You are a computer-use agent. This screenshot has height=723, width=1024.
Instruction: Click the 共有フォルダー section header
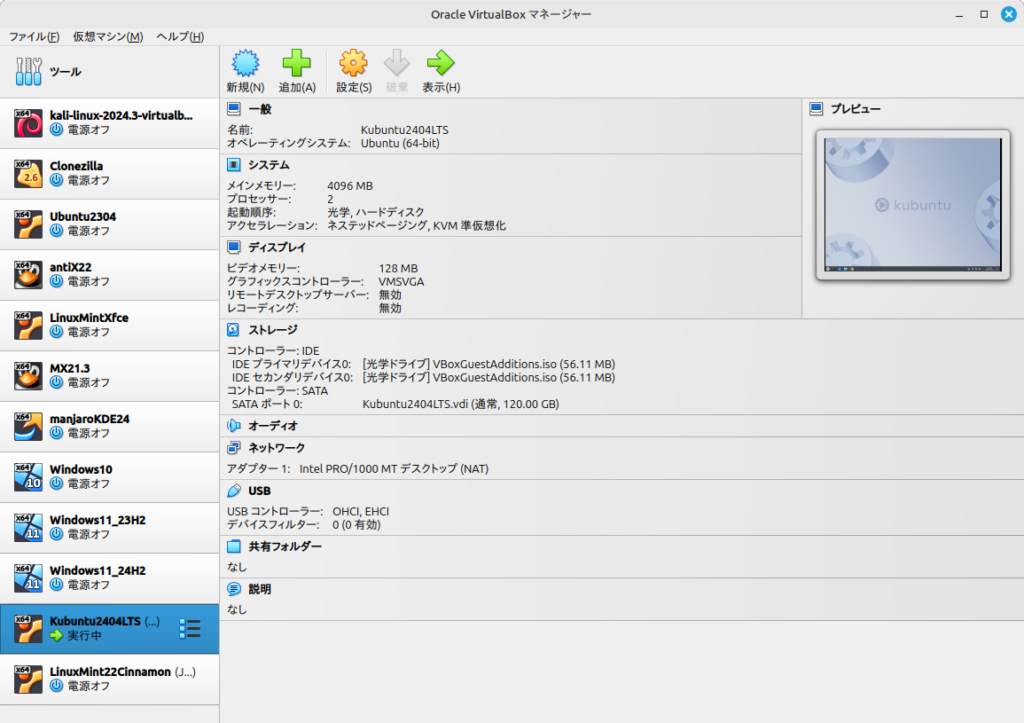point(284,546)
